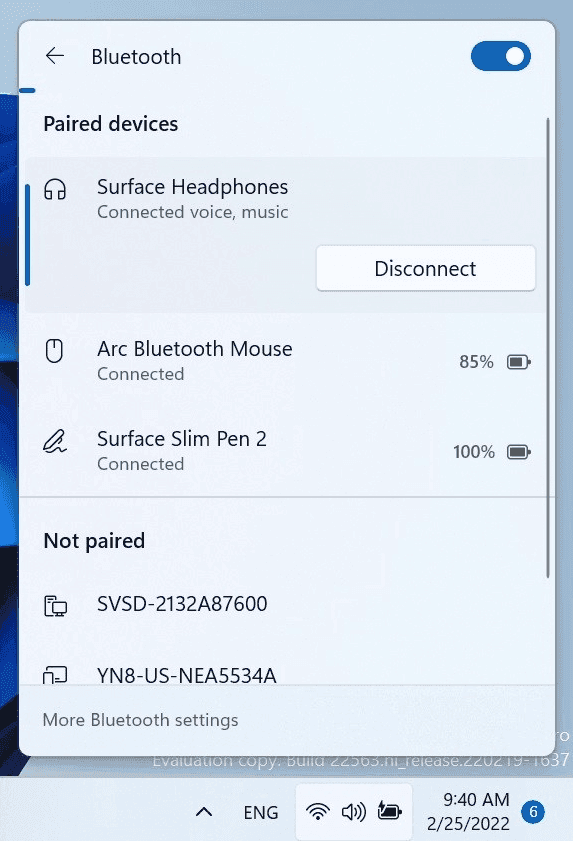Expand the taskbar hidden icons chevron

[204, 812]
